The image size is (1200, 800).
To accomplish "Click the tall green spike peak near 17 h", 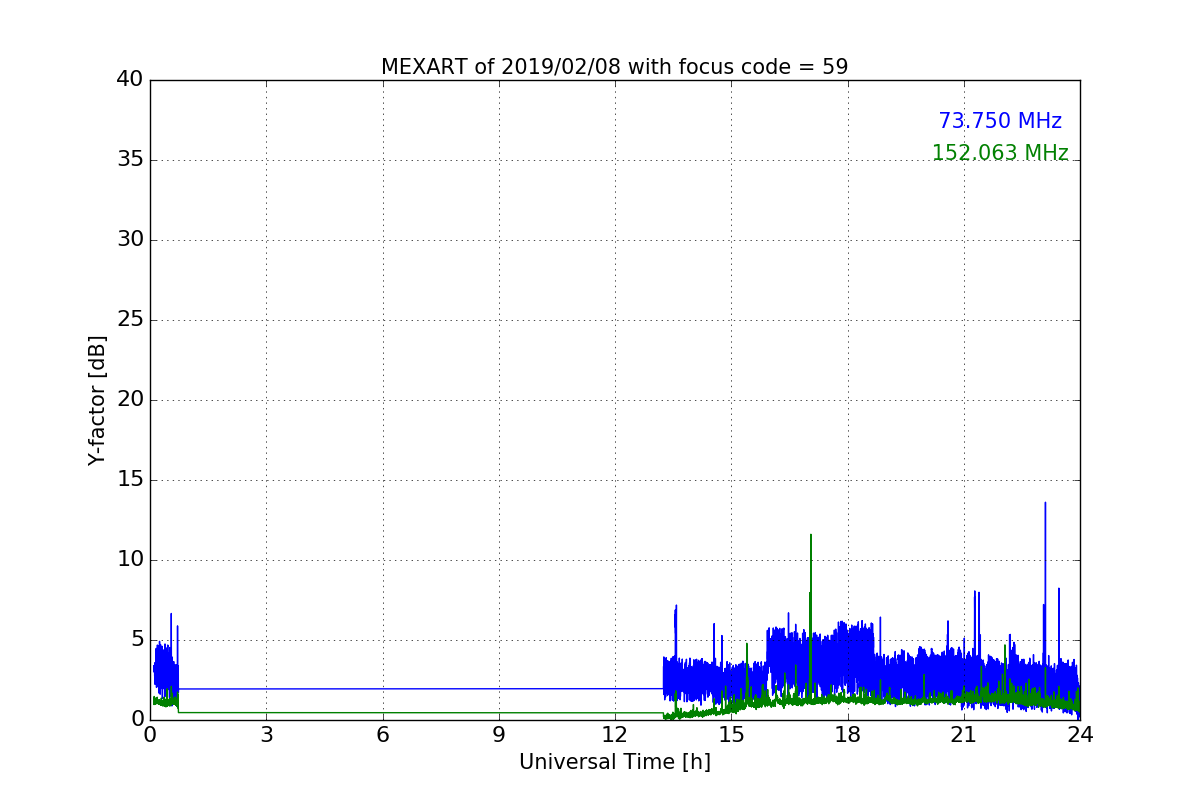I will [811, 535].
